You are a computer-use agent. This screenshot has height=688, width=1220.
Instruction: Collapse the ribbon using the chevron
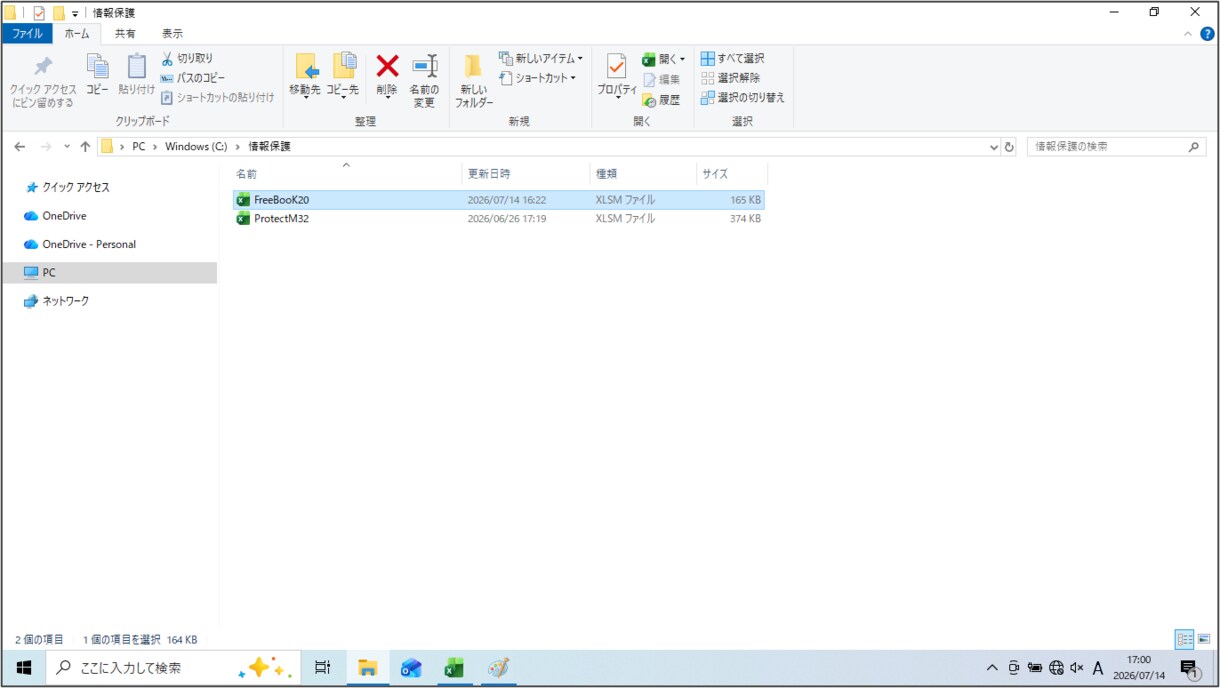point(1188,33)
